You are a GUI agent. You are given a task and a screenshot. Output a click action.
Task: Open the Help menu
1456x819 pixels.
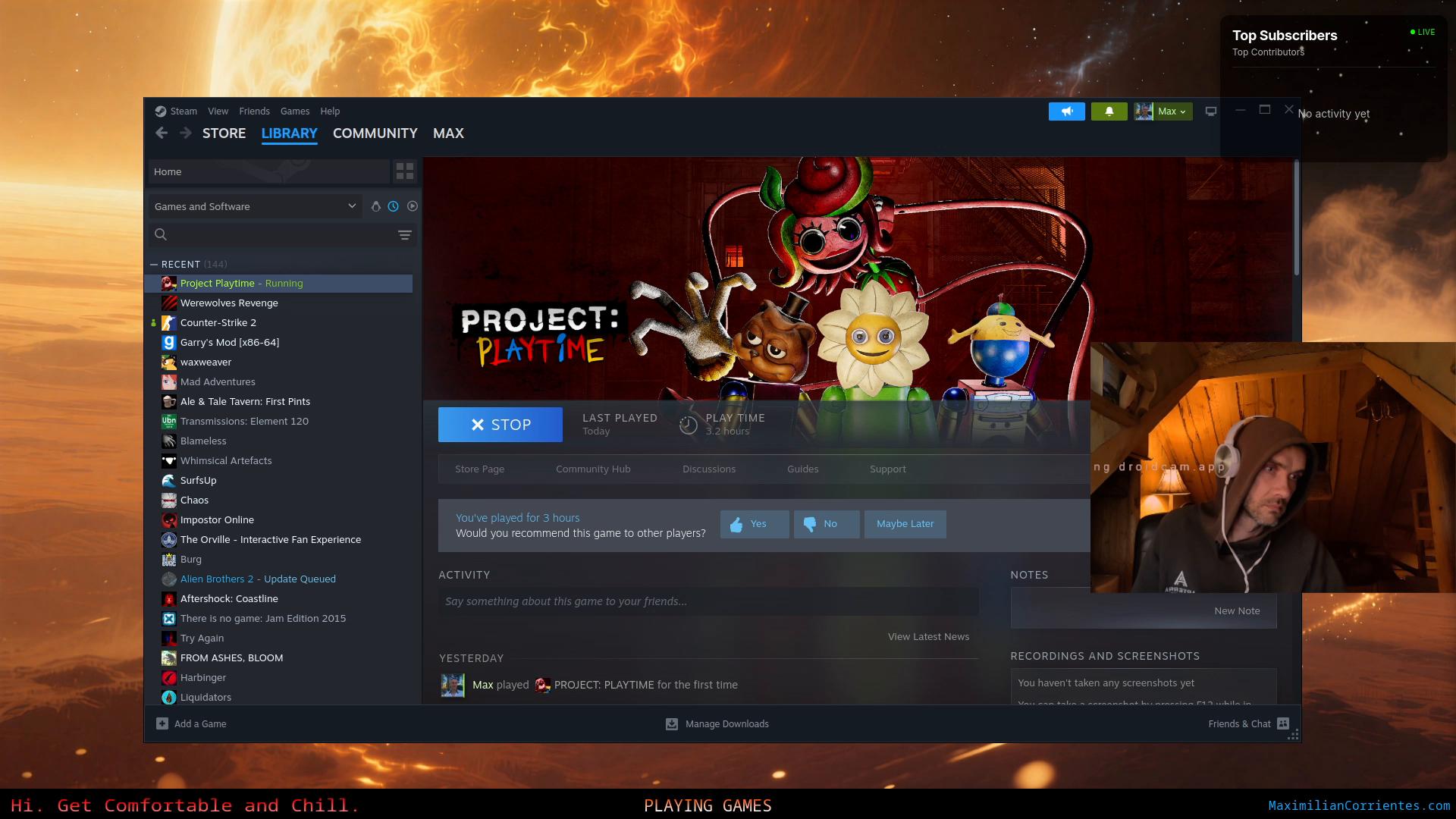(330, 111)
